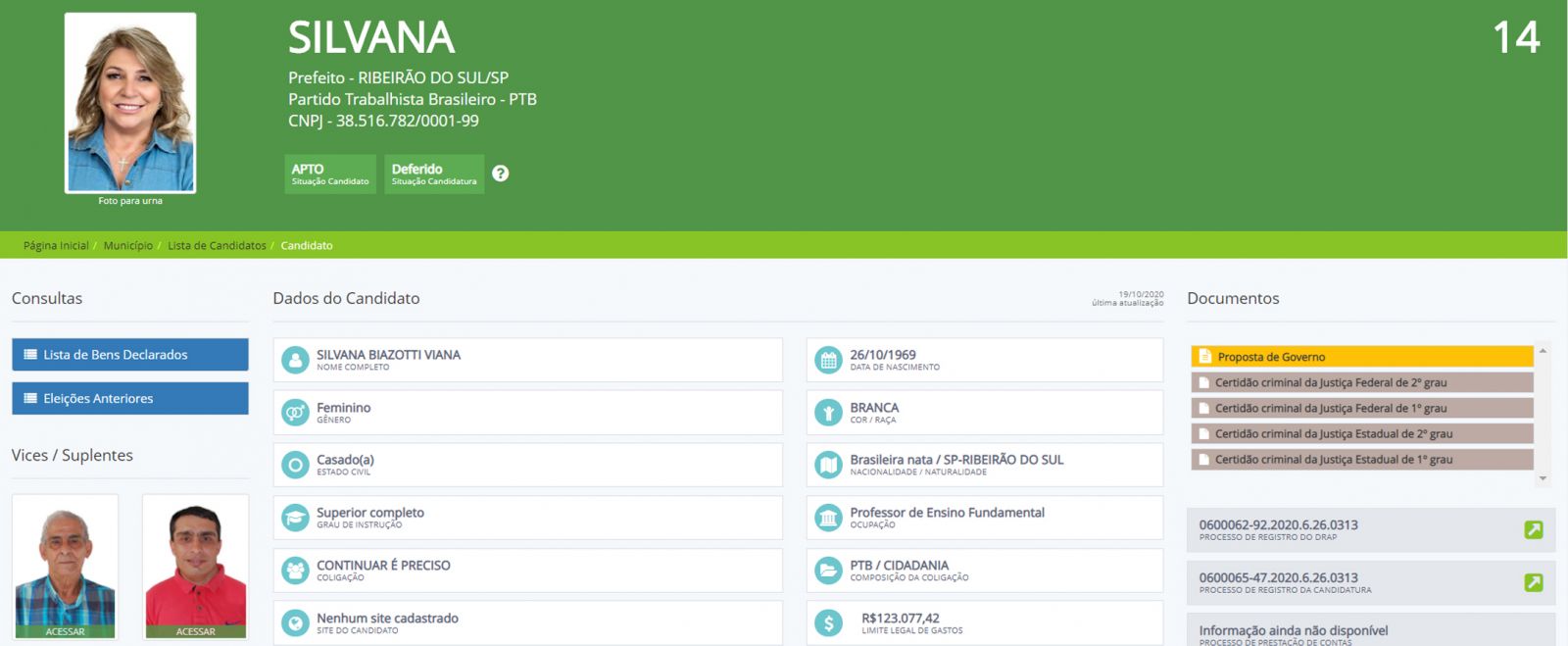The image size is (1568, 646).
Task: Open Eleições Anteriores list
Action: (129, 399)
